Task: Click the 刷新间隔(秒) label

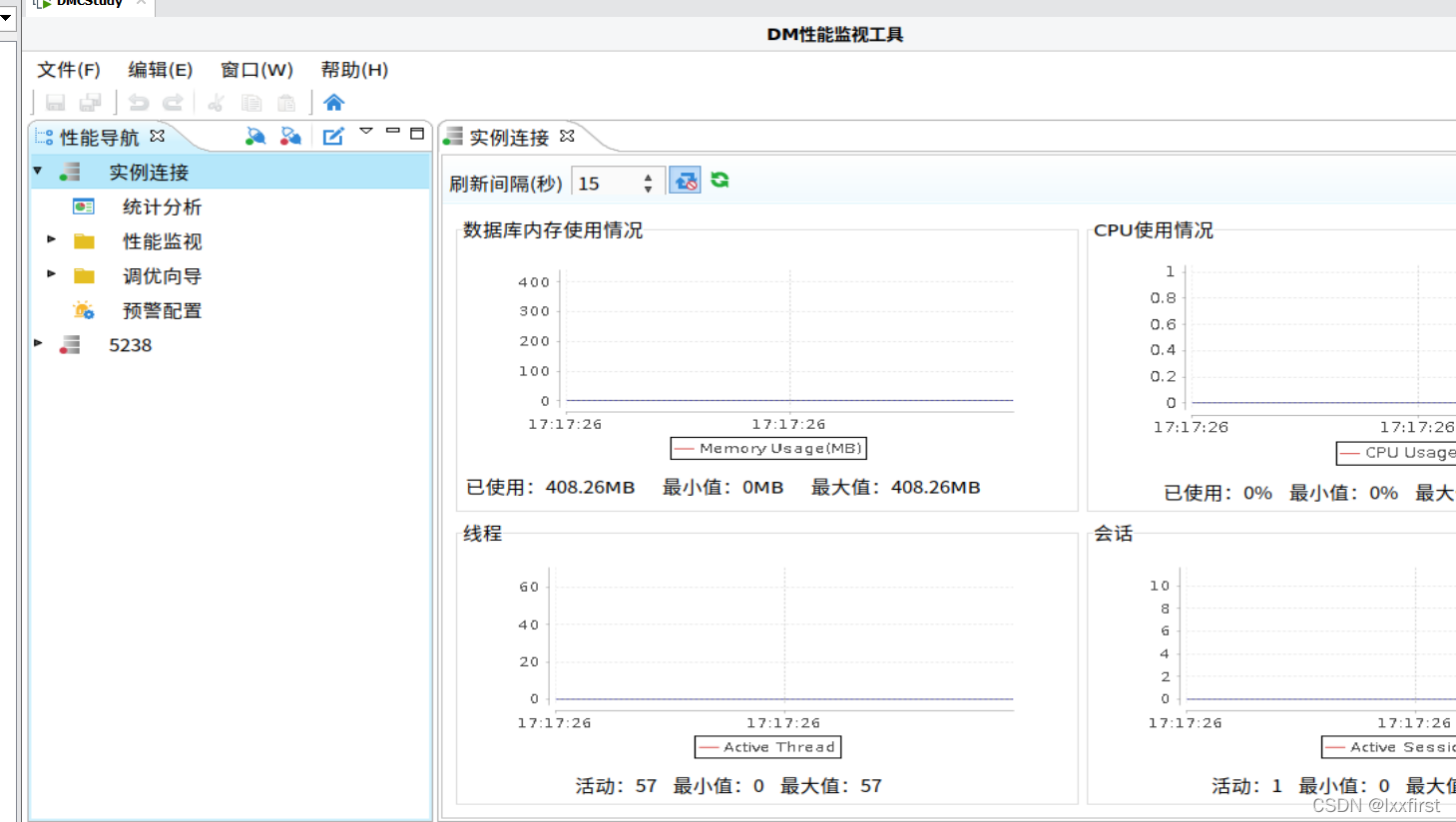Action: coord(506,184)
